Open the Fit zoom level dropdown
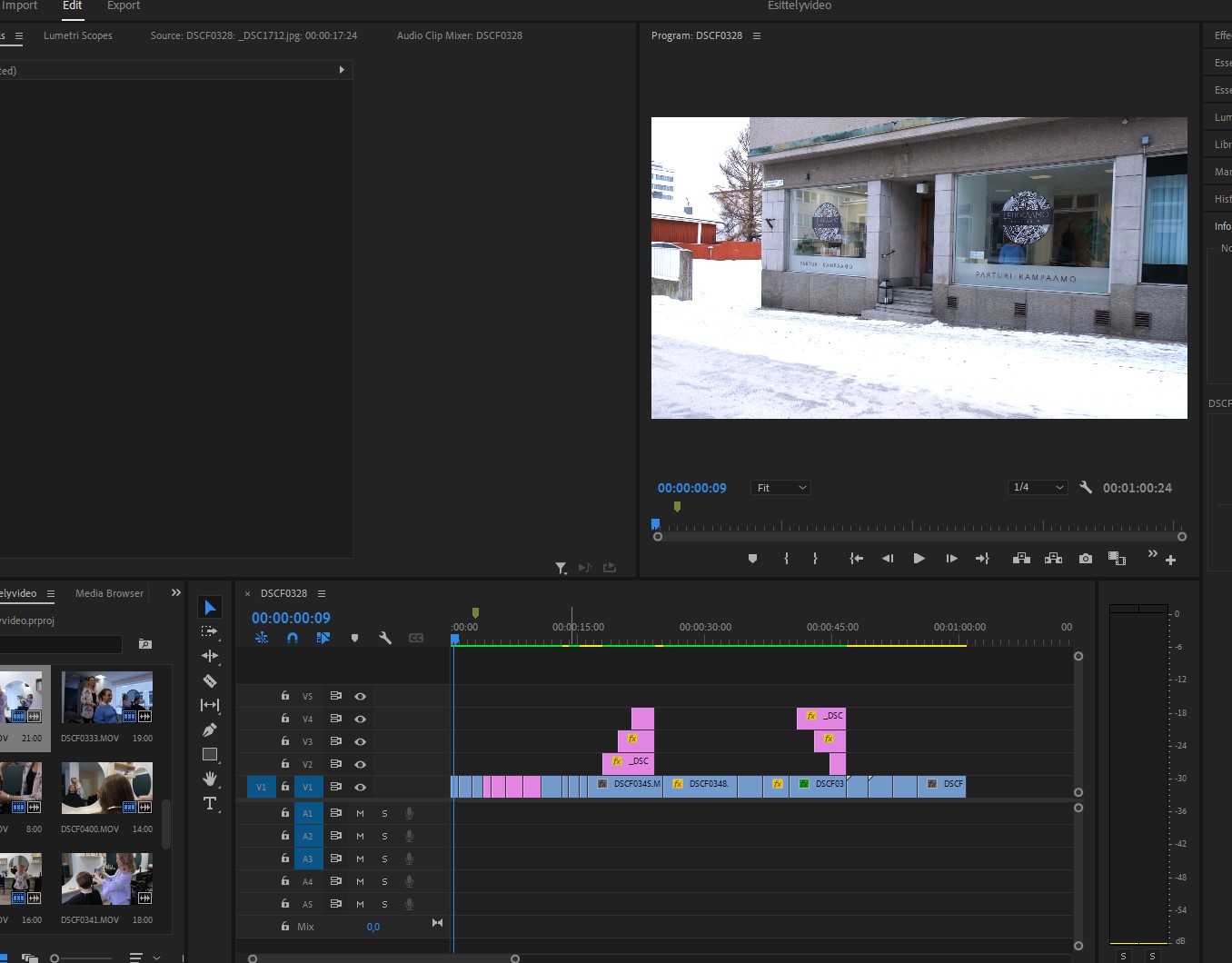 coord(780,488)
